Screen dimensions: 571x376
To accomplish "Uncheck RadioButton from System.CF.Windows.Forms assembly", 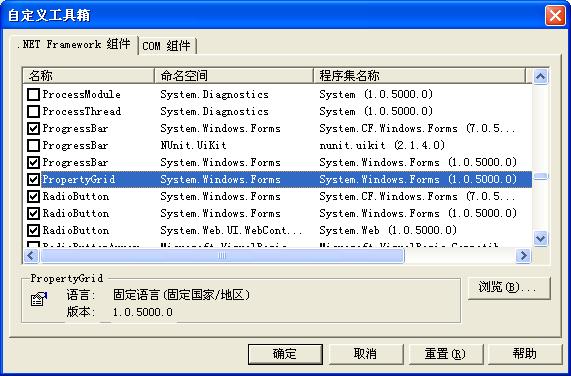I will coord(34,197).
